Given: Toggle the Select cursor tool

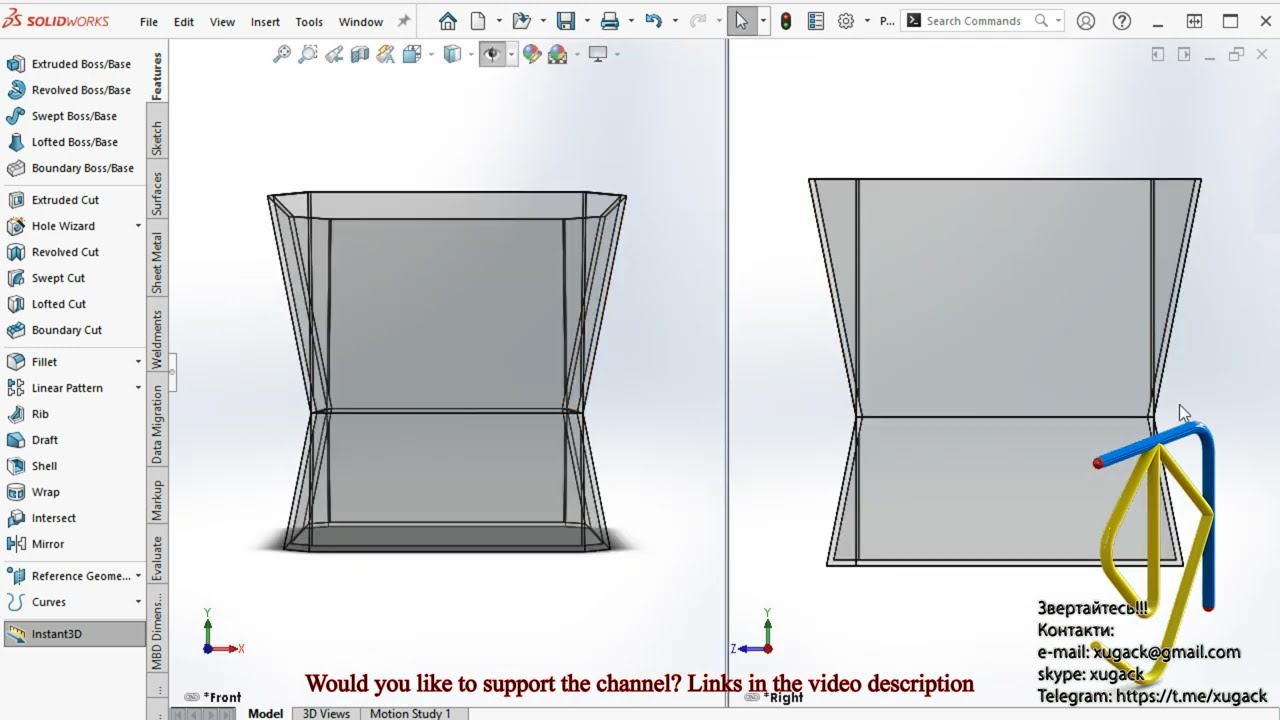Looking at the screenshot, I should tap(741, 21).
